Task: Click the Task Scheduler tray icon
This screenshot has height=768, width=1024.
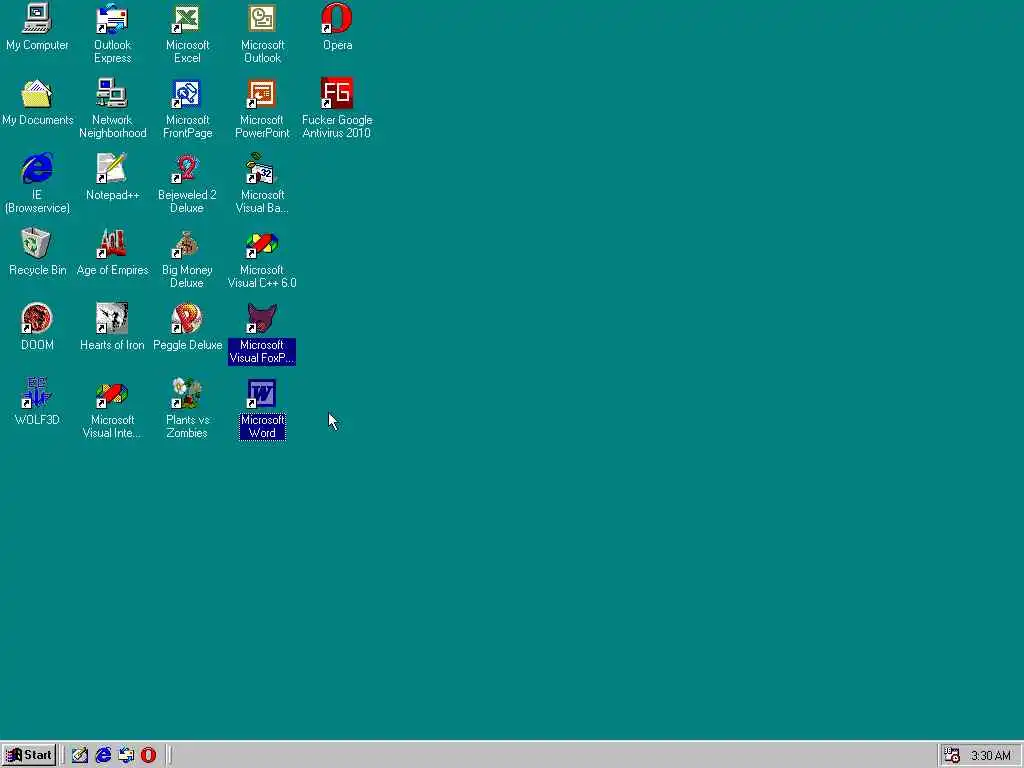Action: tap(952, 756)
